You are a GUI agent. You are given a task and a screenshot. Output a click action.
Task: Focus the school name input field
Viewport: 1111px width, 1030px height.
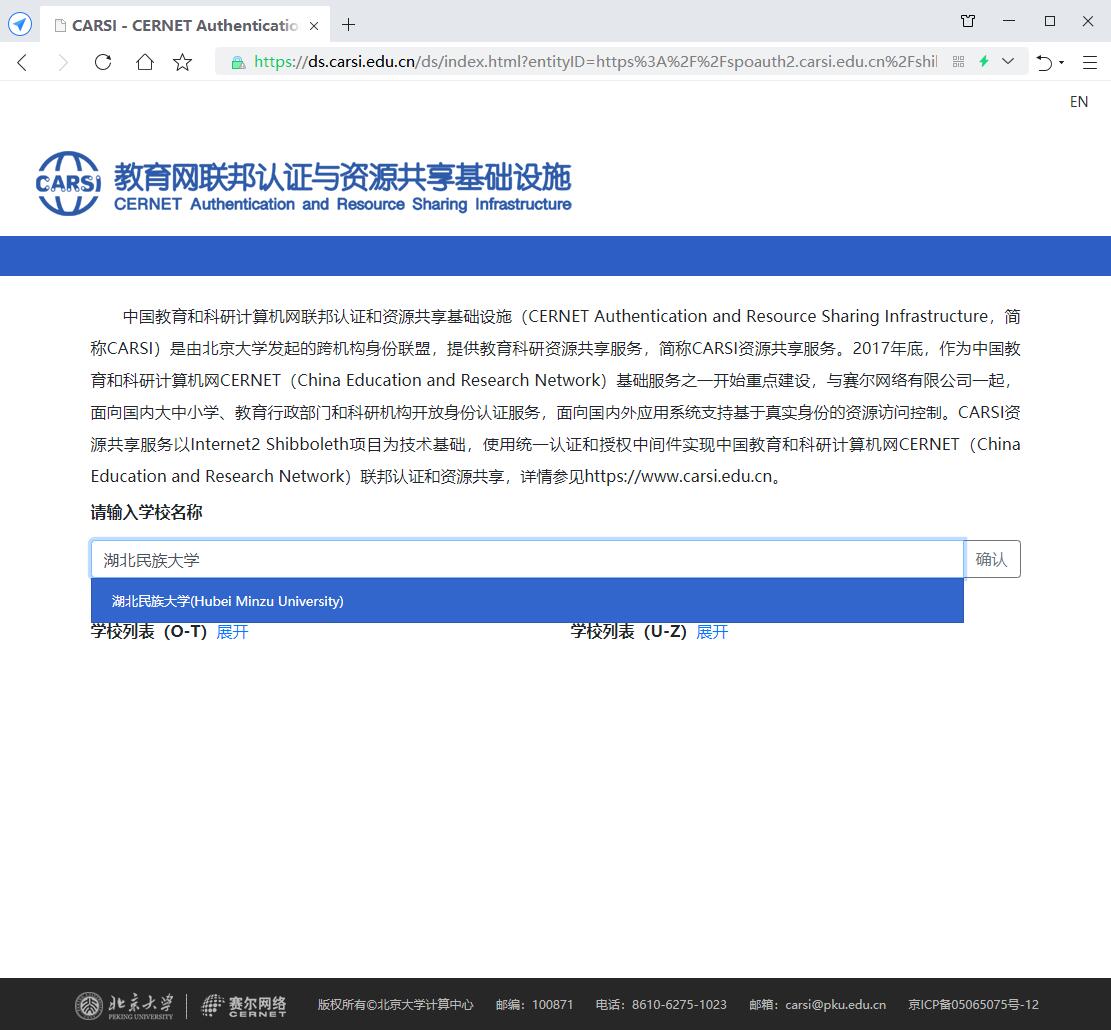tap(527, 559)
